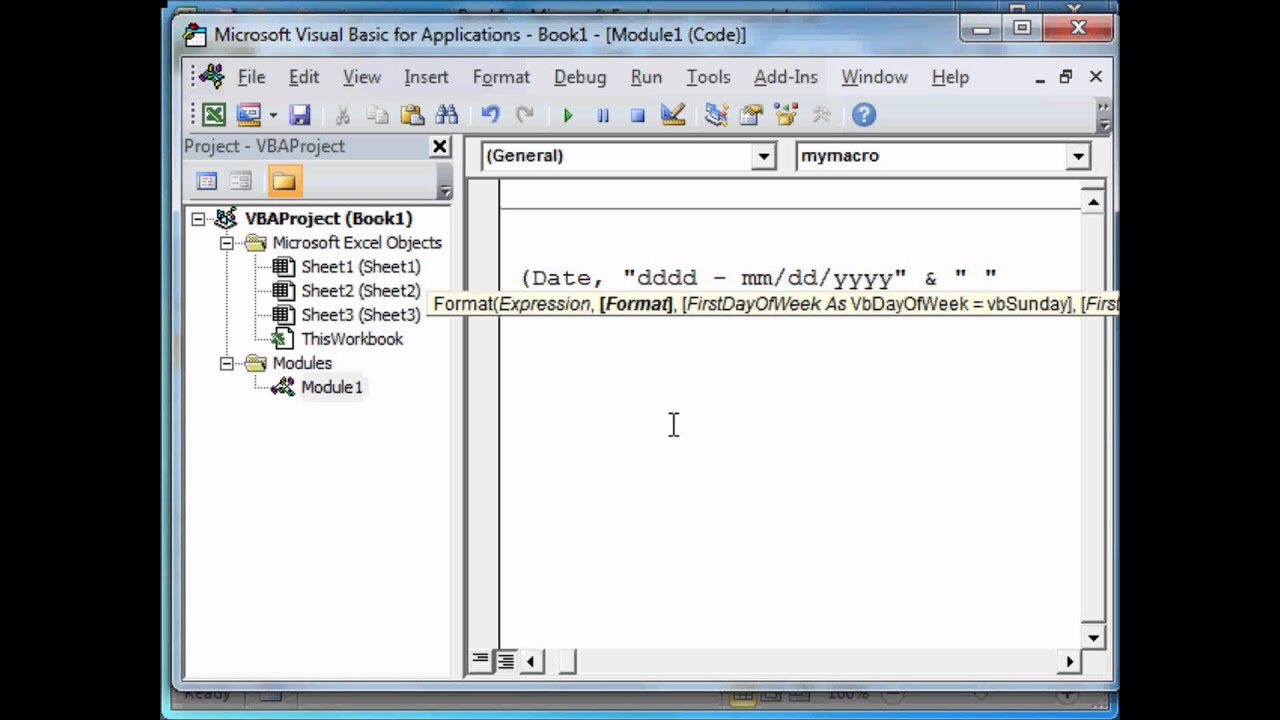Save the workbook with the floppy disk icon

click(x=300, y=115)
